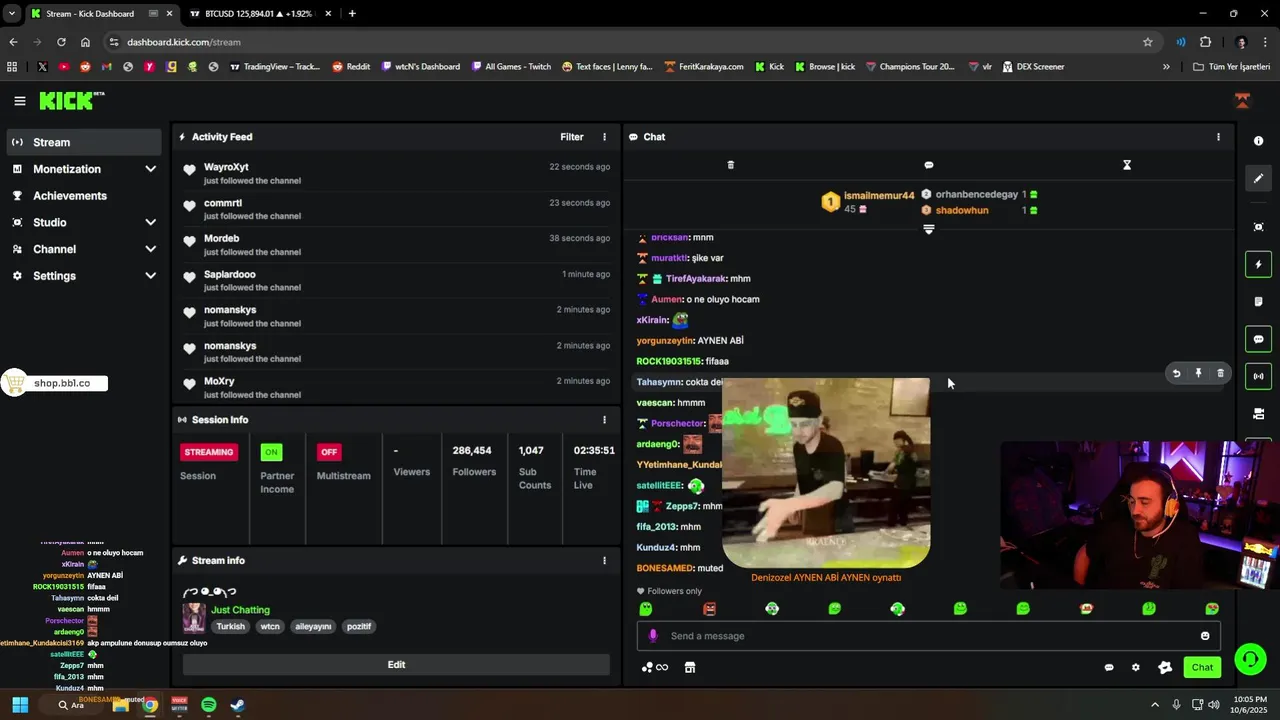Click the multi-screen icon in right sidebar
Image resolution: width=1280 pixels, height=720 pixels.
[1259, 413]
